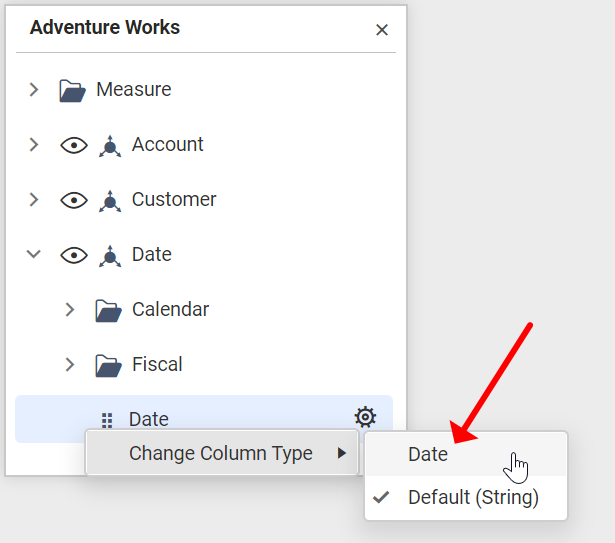Click the Measure folder icon
The width and height of the screenshot is (615, 543).
pos(72,91)
